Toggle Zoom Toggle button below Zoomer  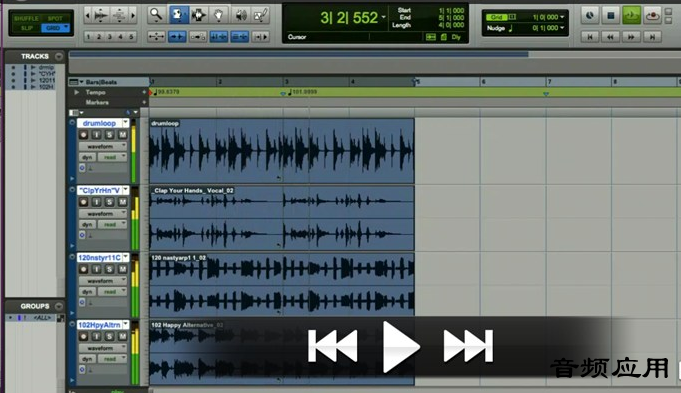(156, 37)
